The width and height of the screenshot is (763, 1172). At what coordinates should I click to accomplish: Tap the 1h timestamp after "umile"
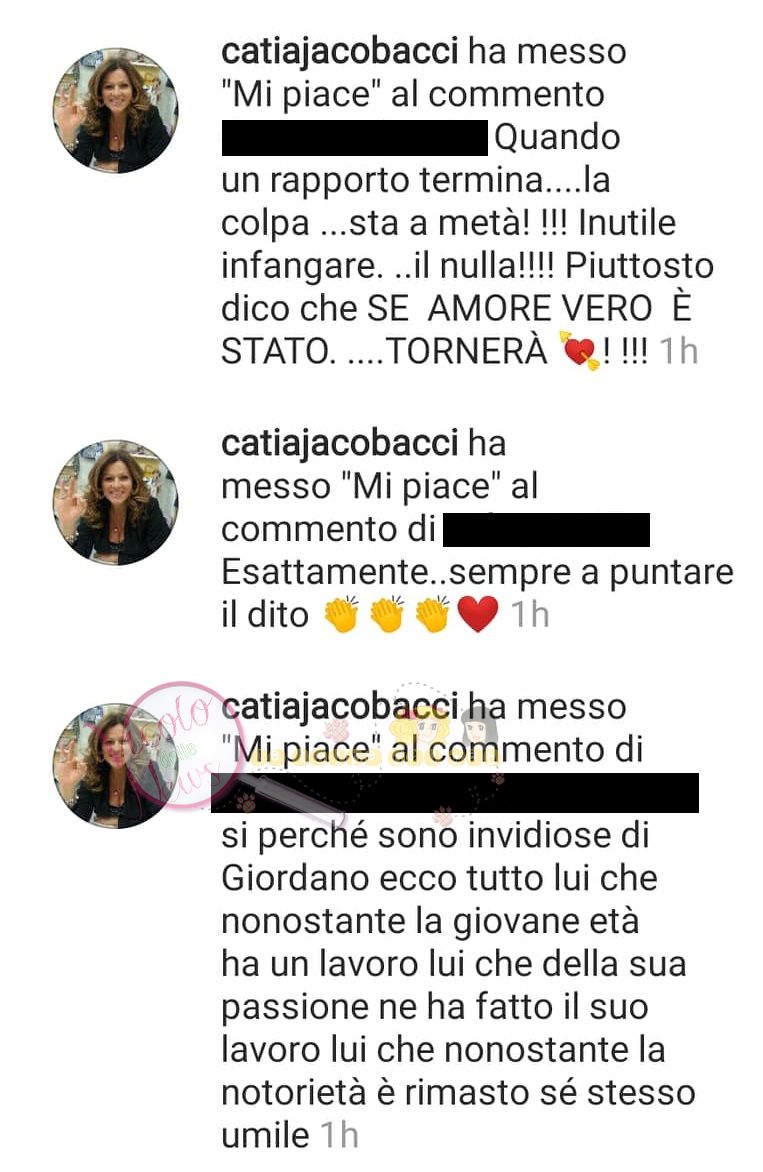339,1135
